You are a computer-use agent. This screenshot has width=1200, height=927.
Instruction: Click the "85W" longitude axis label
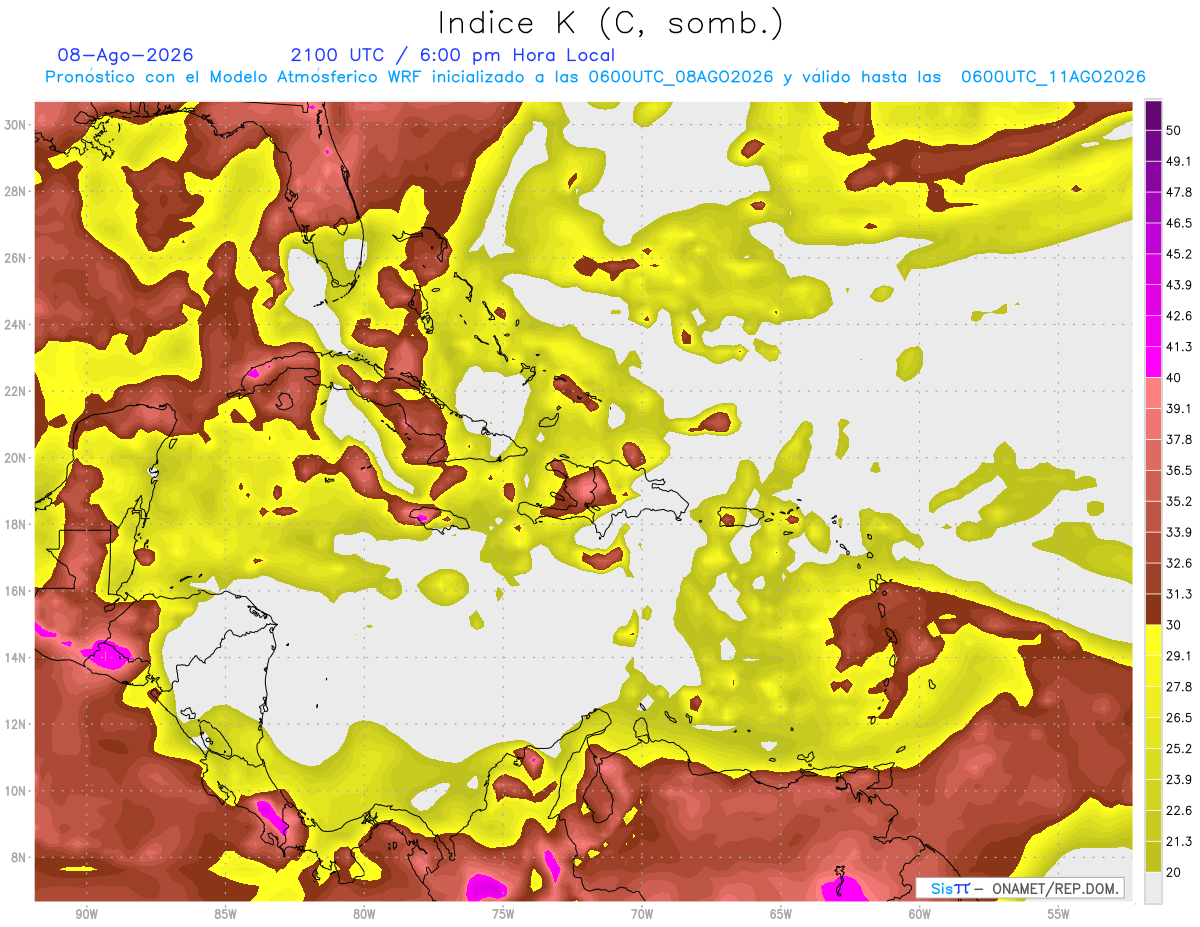(x=225, y=915)
